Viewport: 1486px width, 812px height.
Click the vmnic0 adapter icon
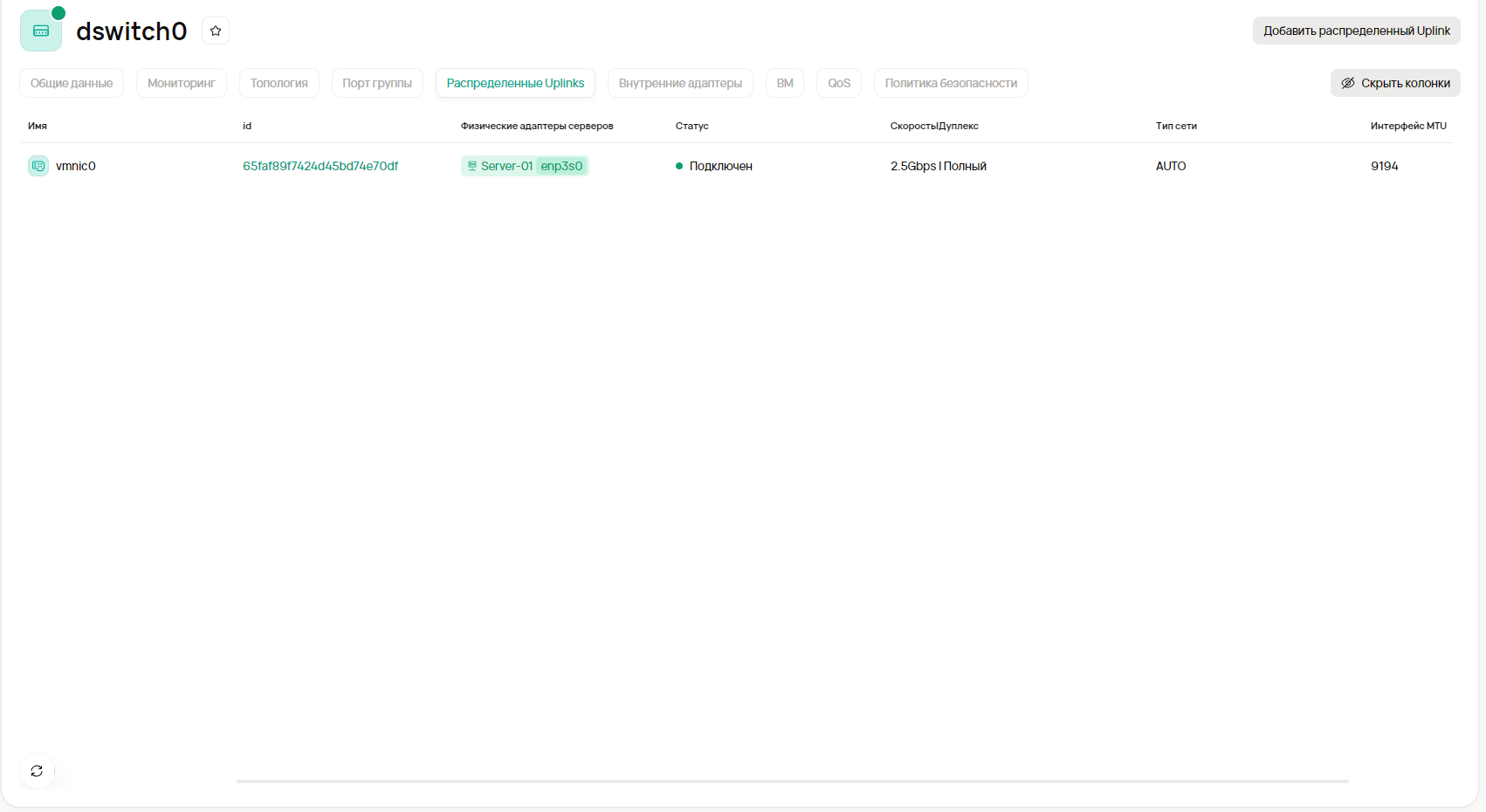click(38, 166)
